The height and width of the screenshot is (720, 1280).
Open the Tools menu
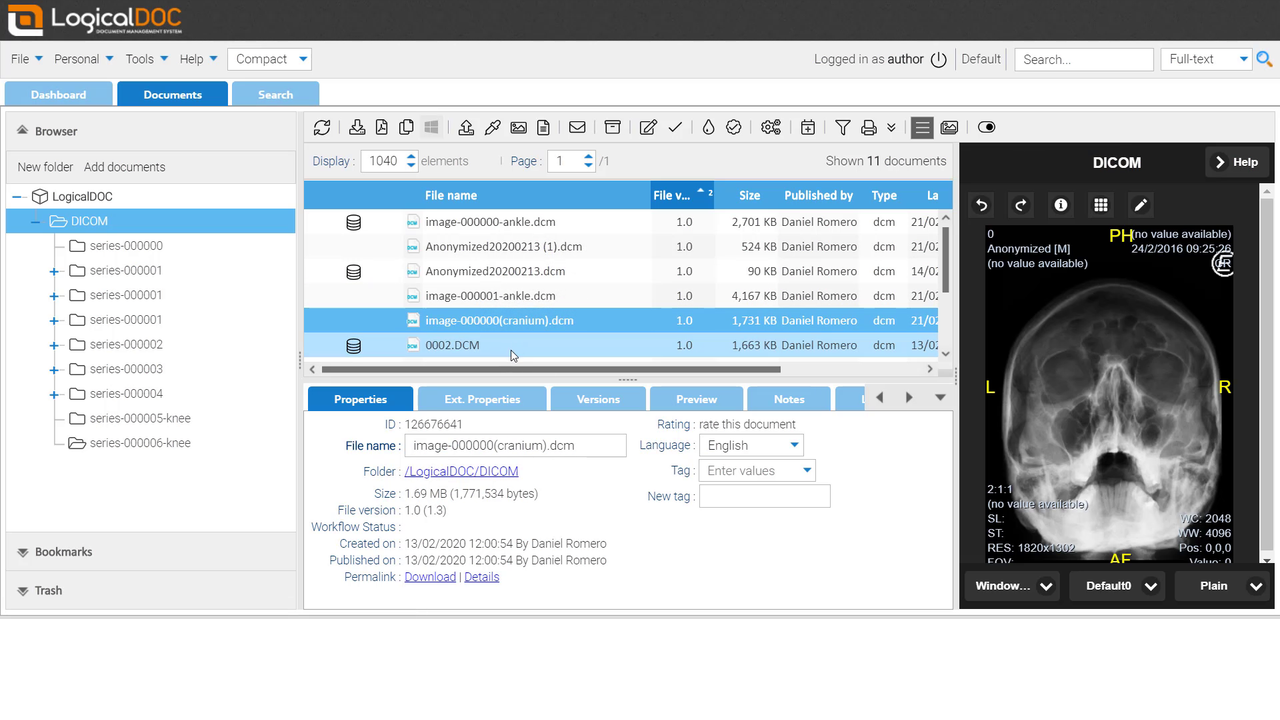coord(140,58)
